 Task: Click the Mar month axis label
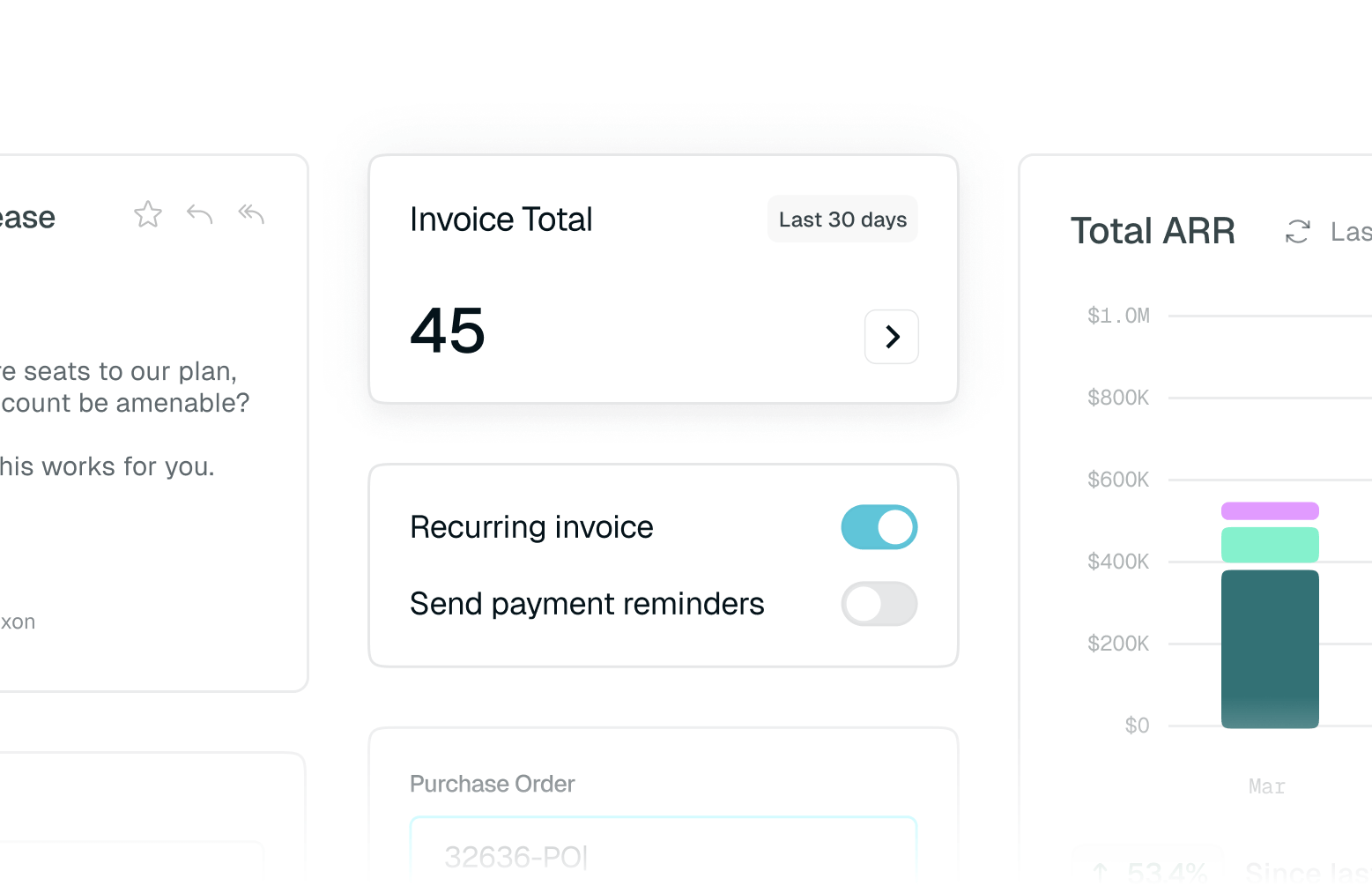pyautogui.click(x=1267, y=786)
